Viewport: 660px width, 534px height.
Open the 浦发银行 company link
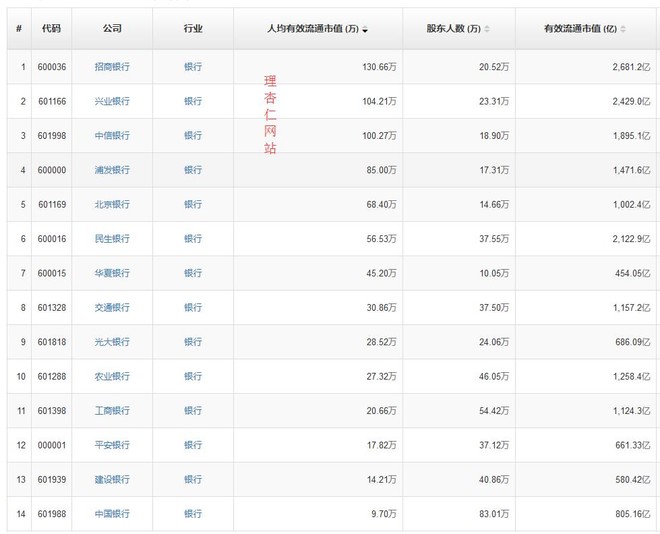[x=112, y=170]
